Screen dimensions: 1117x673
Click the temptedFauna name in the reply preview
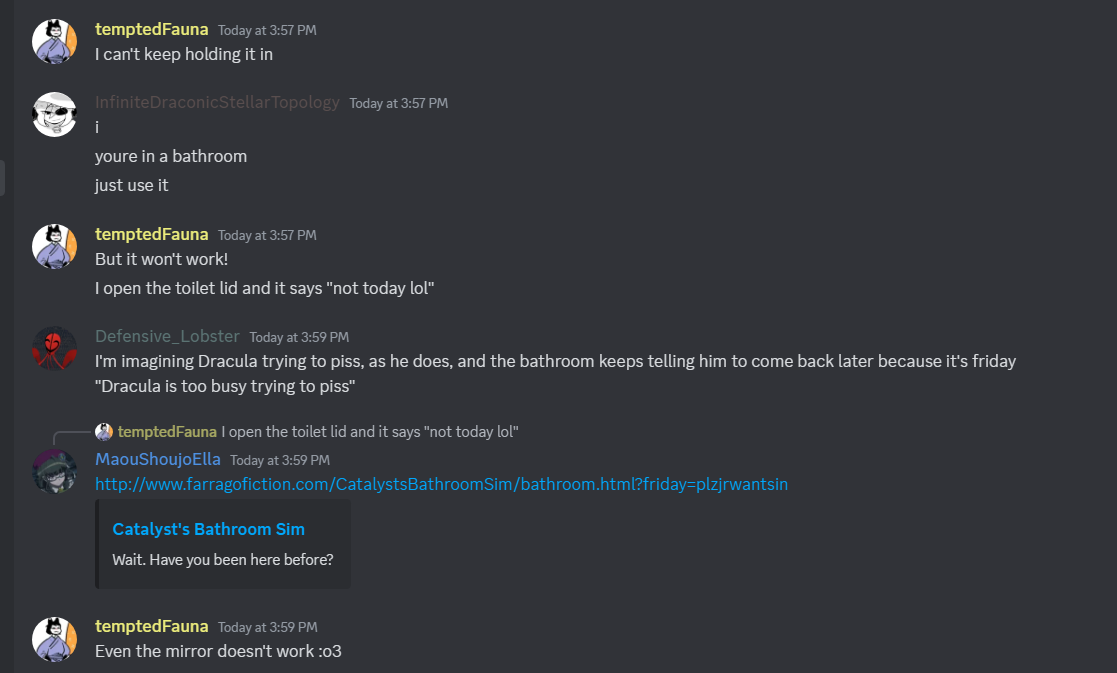[167, 432]
